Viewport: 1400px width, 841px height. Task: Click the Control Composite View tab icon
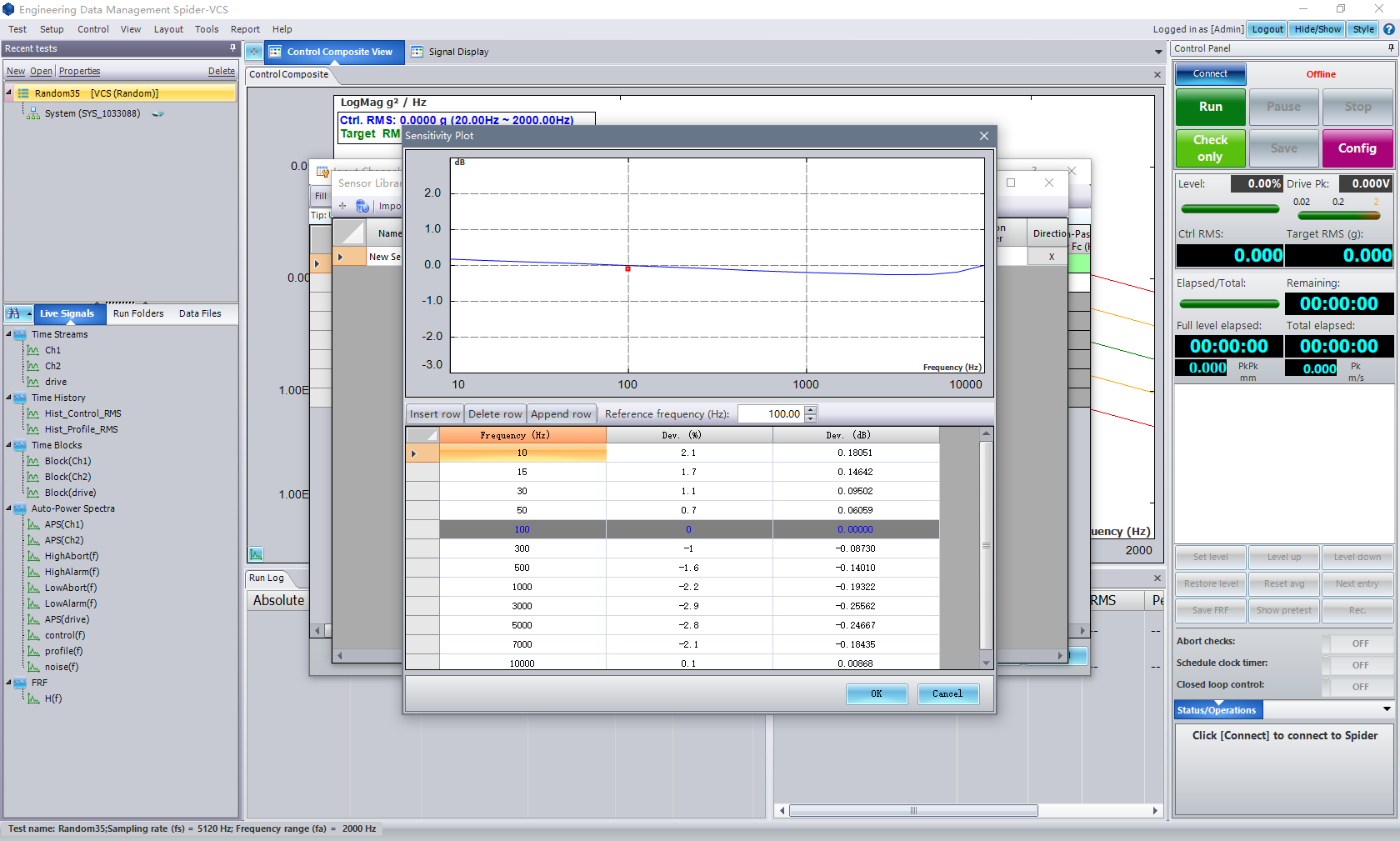(x=275, y=52)
